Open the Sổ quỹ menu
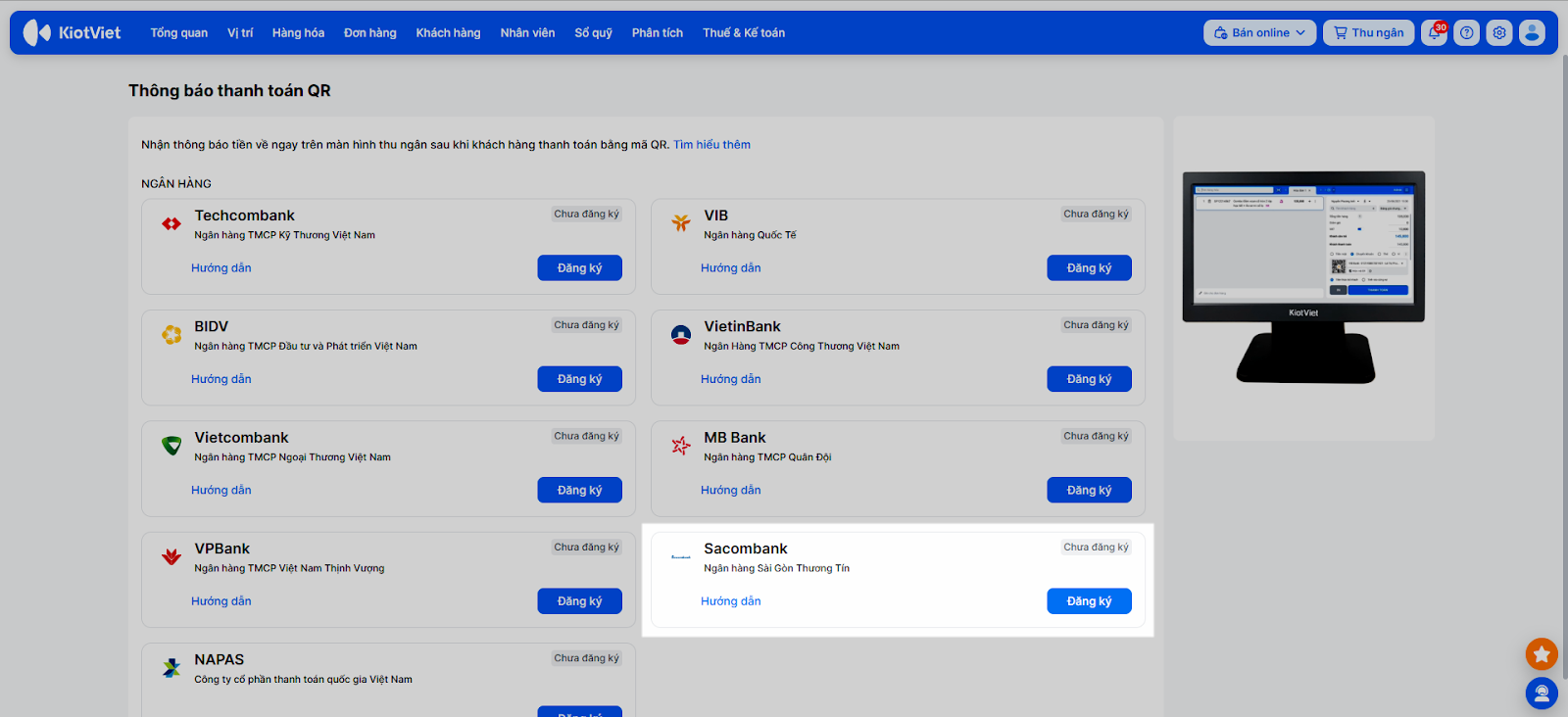This screenshot has width=1568, height=717. [593, 32]
